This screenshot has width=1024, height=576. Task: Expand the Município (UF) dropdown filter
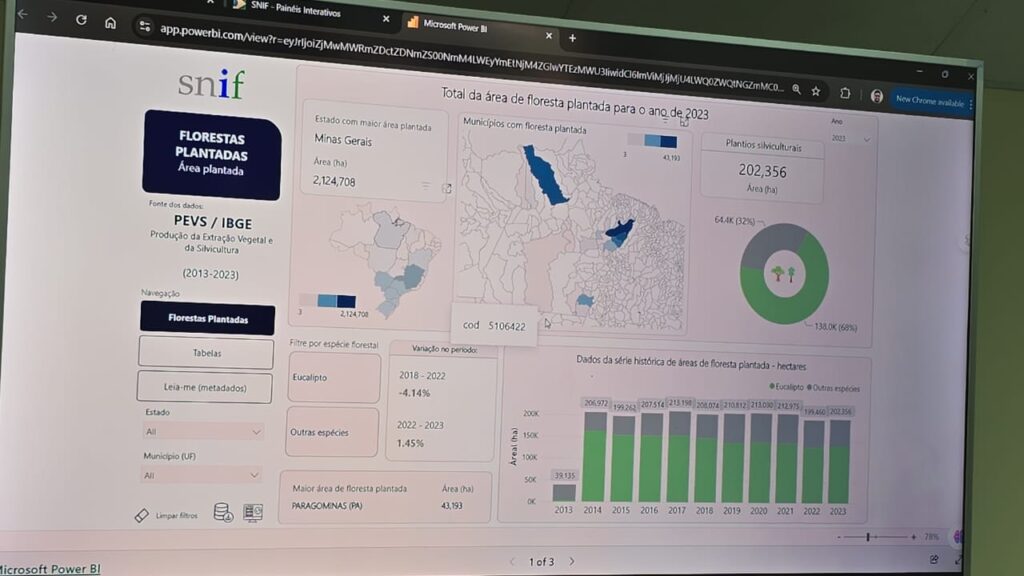point(201,475)
